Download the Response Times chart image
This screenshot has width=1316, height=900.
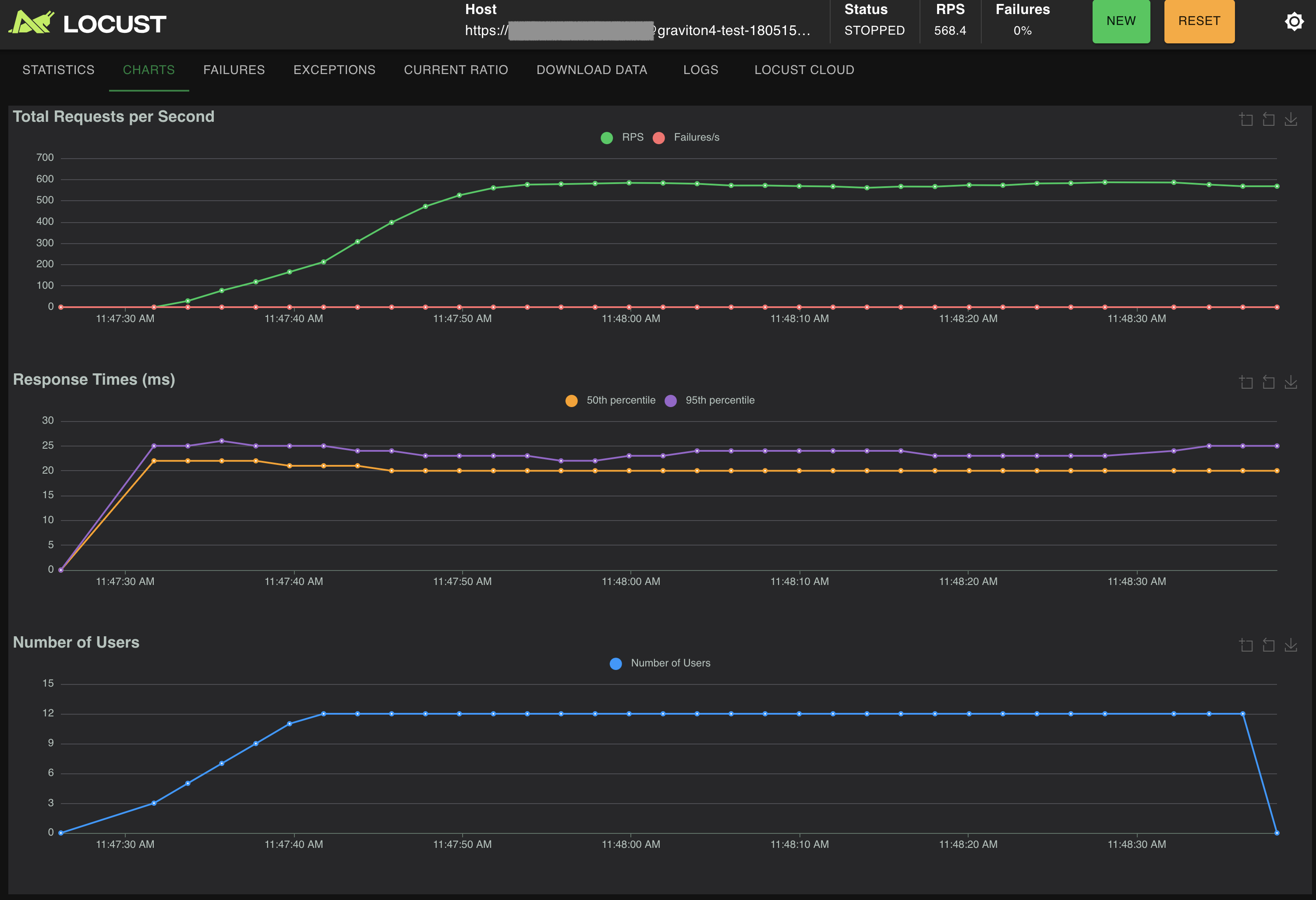click(x=1291, y=382)
